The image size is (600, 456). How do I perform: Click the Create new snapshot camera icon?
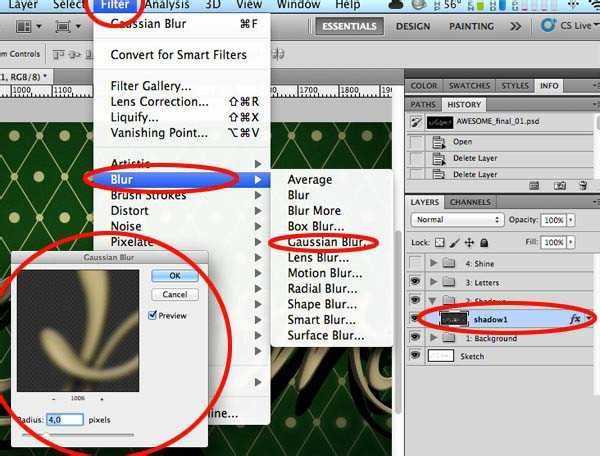click(x=560, y=186)
